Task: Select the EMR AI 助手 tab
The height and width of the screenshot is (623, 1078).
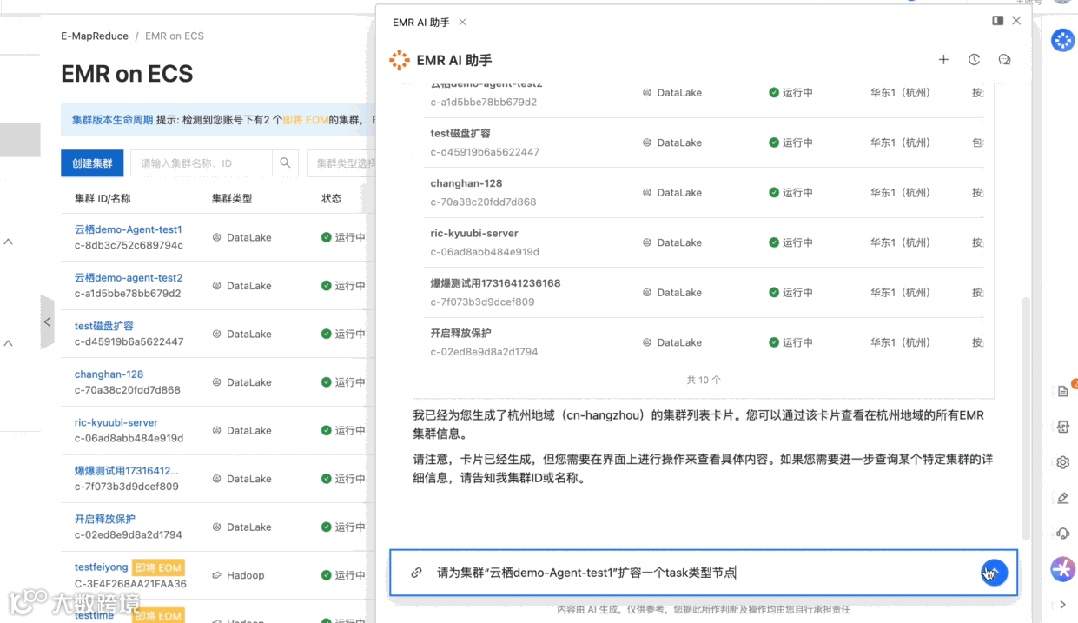Action: click(x=421, y=22)
